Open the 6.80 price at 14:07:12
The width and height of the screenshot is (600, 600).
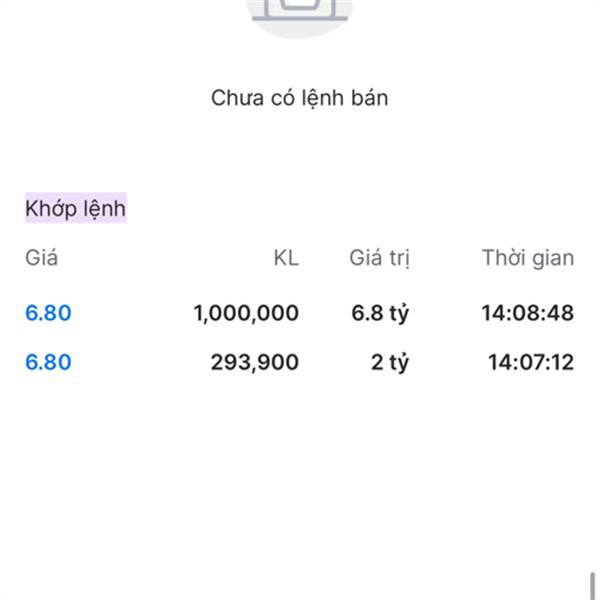click(48, 362)
